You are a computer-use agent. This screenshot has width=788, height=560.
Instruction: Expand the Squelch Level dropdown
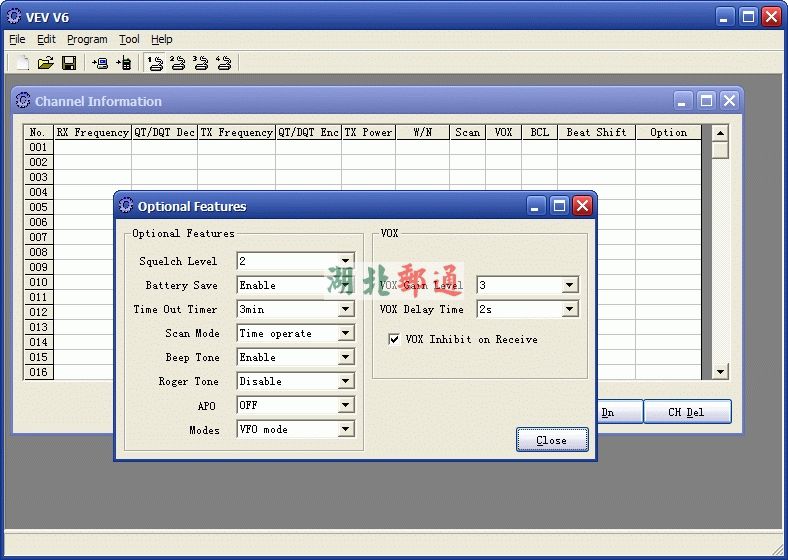tap(345, 261)
